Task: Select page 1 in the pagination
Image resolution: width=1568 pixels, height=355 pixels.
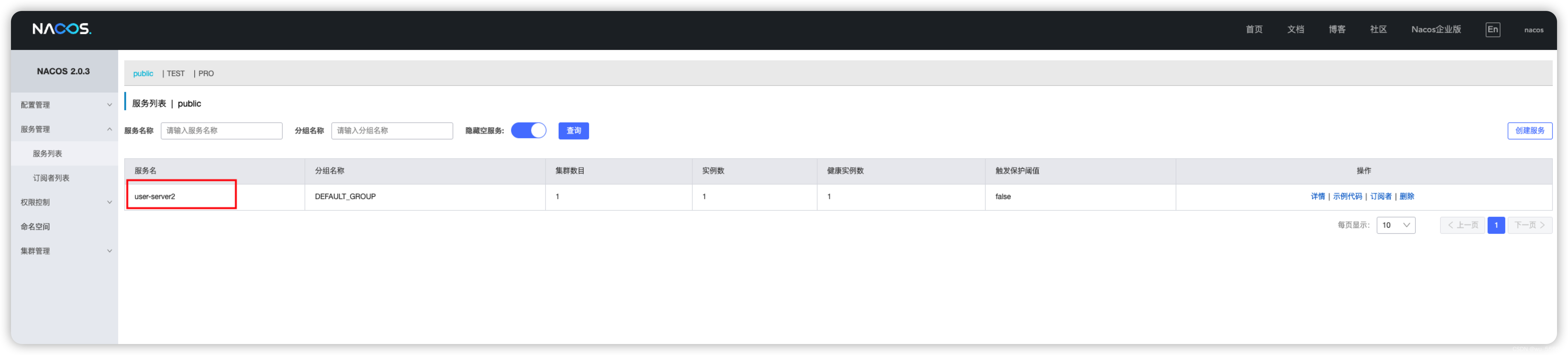Action: [x=1496, y=225]
